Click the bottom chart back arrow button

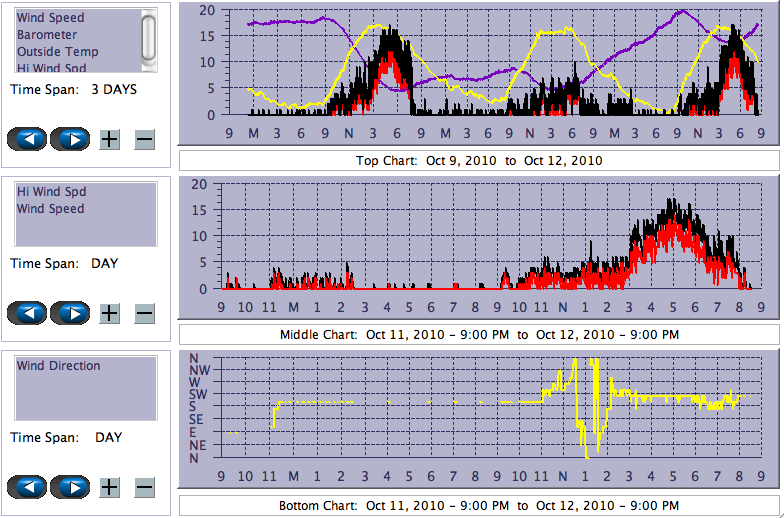click(x=27, y=487)
